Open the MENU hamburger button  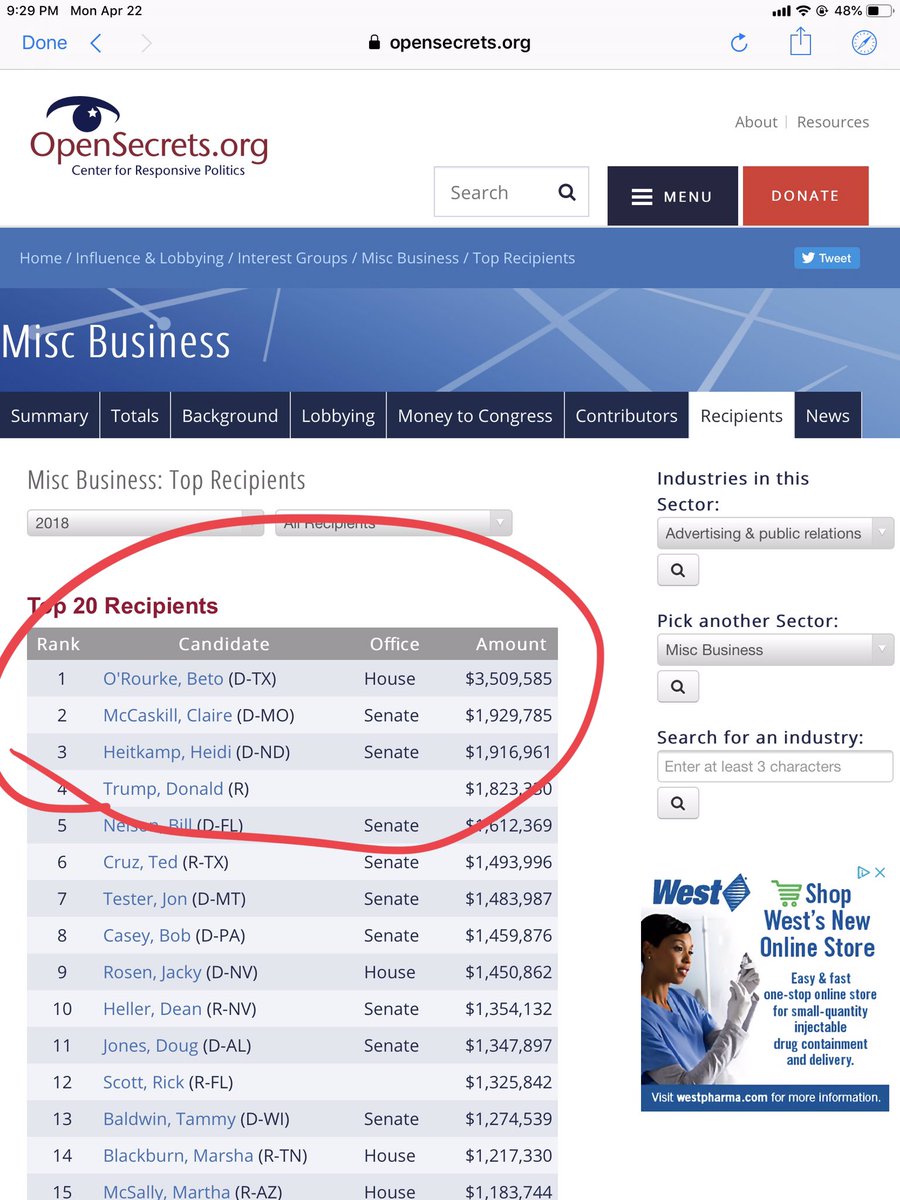coord(672,196)
